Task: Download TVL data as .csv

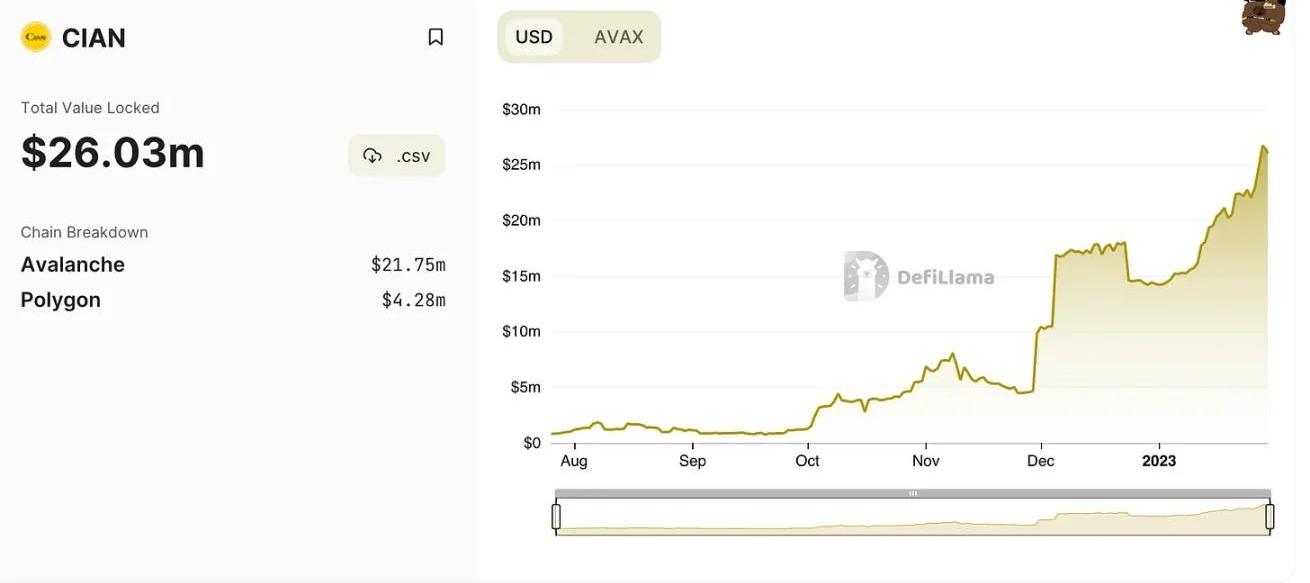Action: [397, 156]
